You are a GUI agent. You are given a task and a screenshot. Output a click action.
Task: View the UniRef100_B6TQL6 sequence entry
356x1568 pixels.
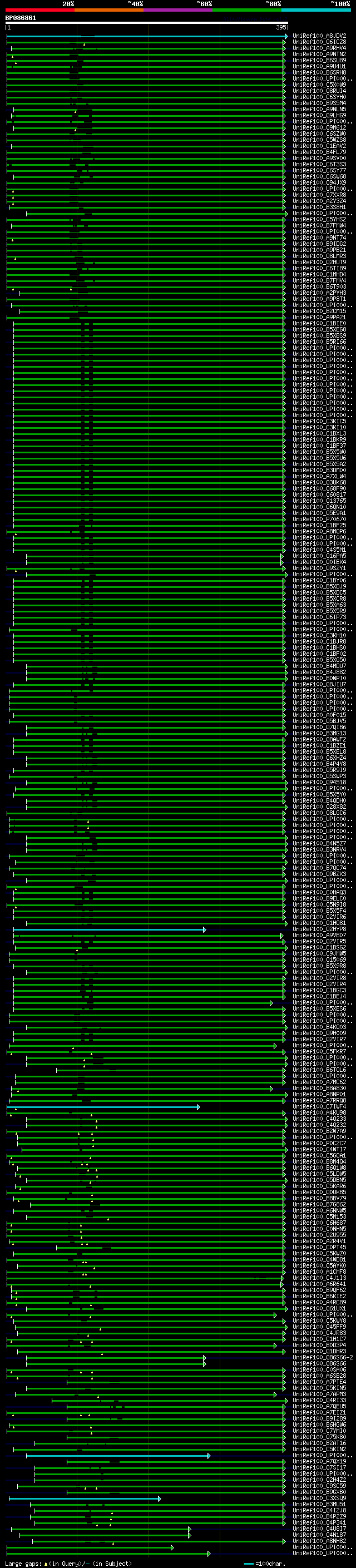coord(319,1070)
